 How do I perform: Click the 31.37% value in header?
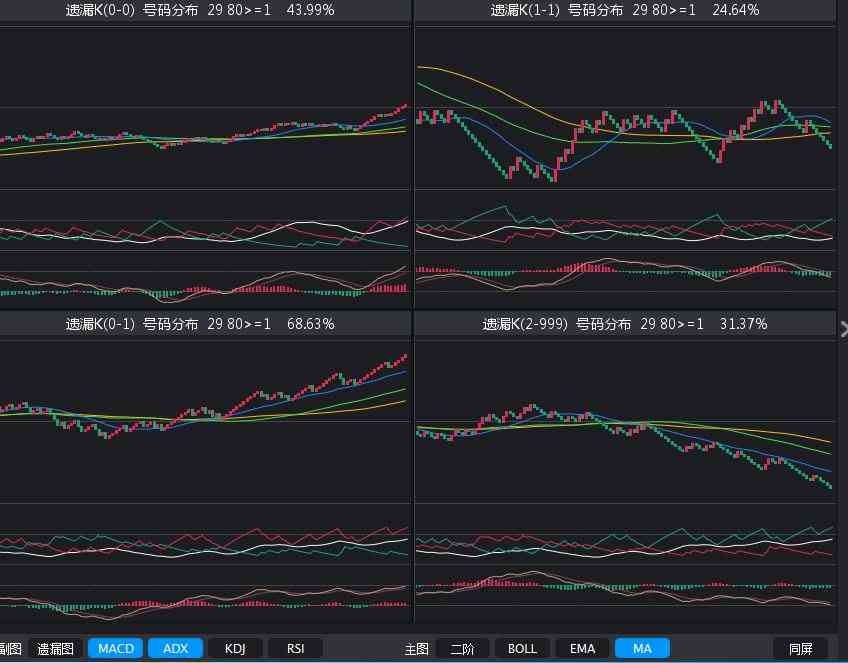[743, 324]
